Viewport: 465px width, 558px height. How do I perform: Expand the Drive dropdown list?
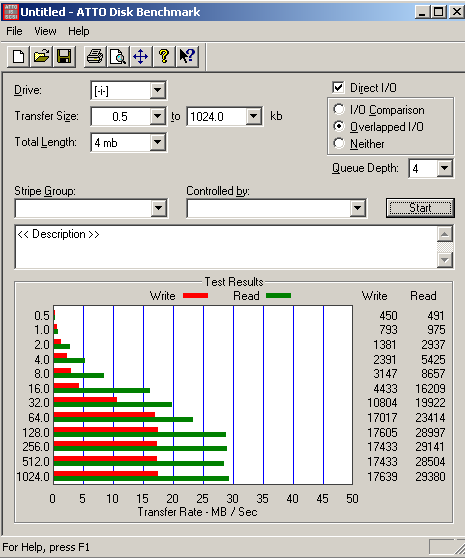click(x=158, y=90)
